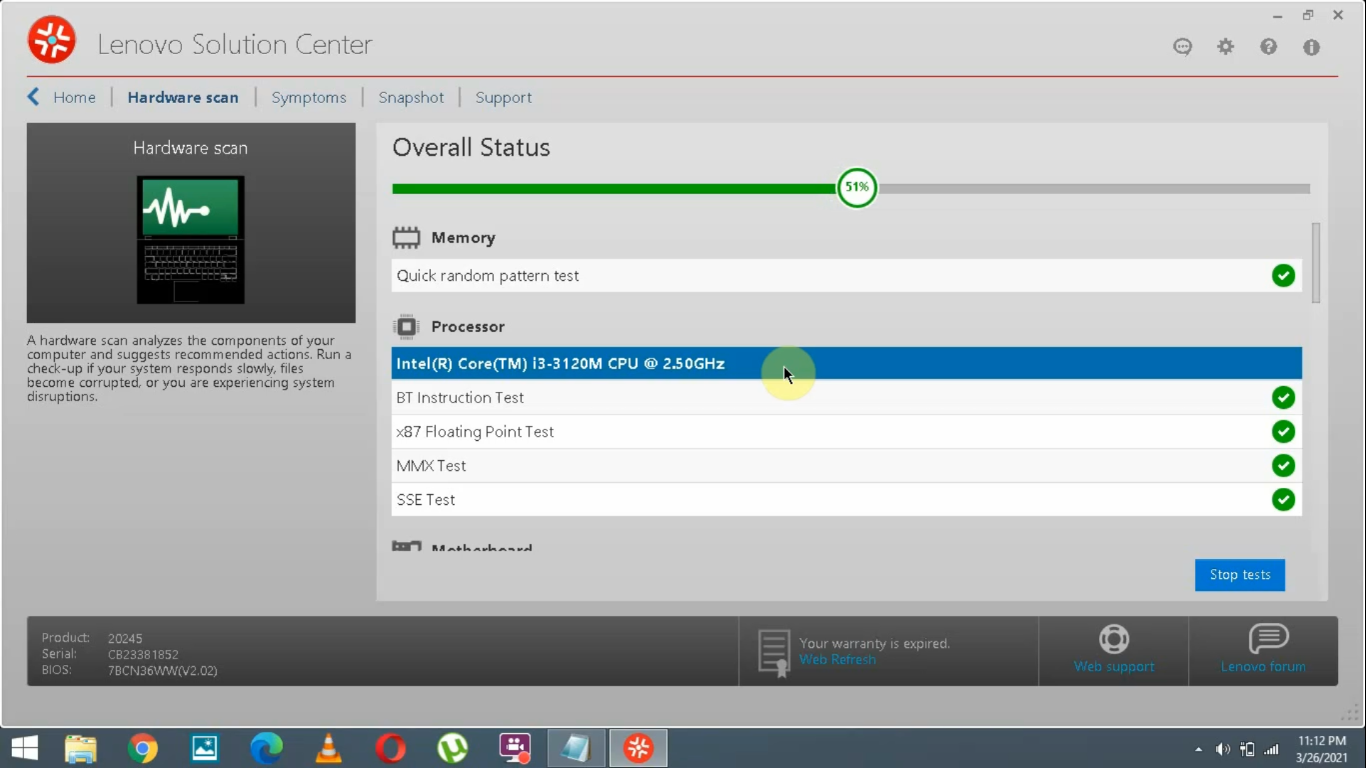This screenshot has height=768, width=1366.
Task: Open the Windows Start menu
Action: 24,748
